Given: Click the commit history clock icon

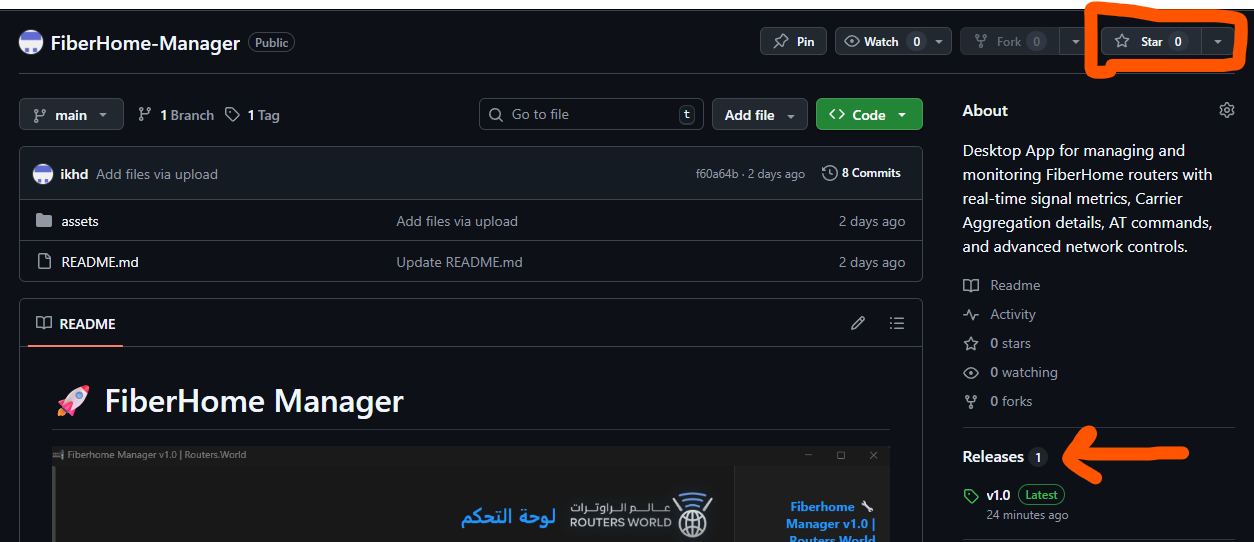Looking at the screenshot, I should (x=830, y=173).
